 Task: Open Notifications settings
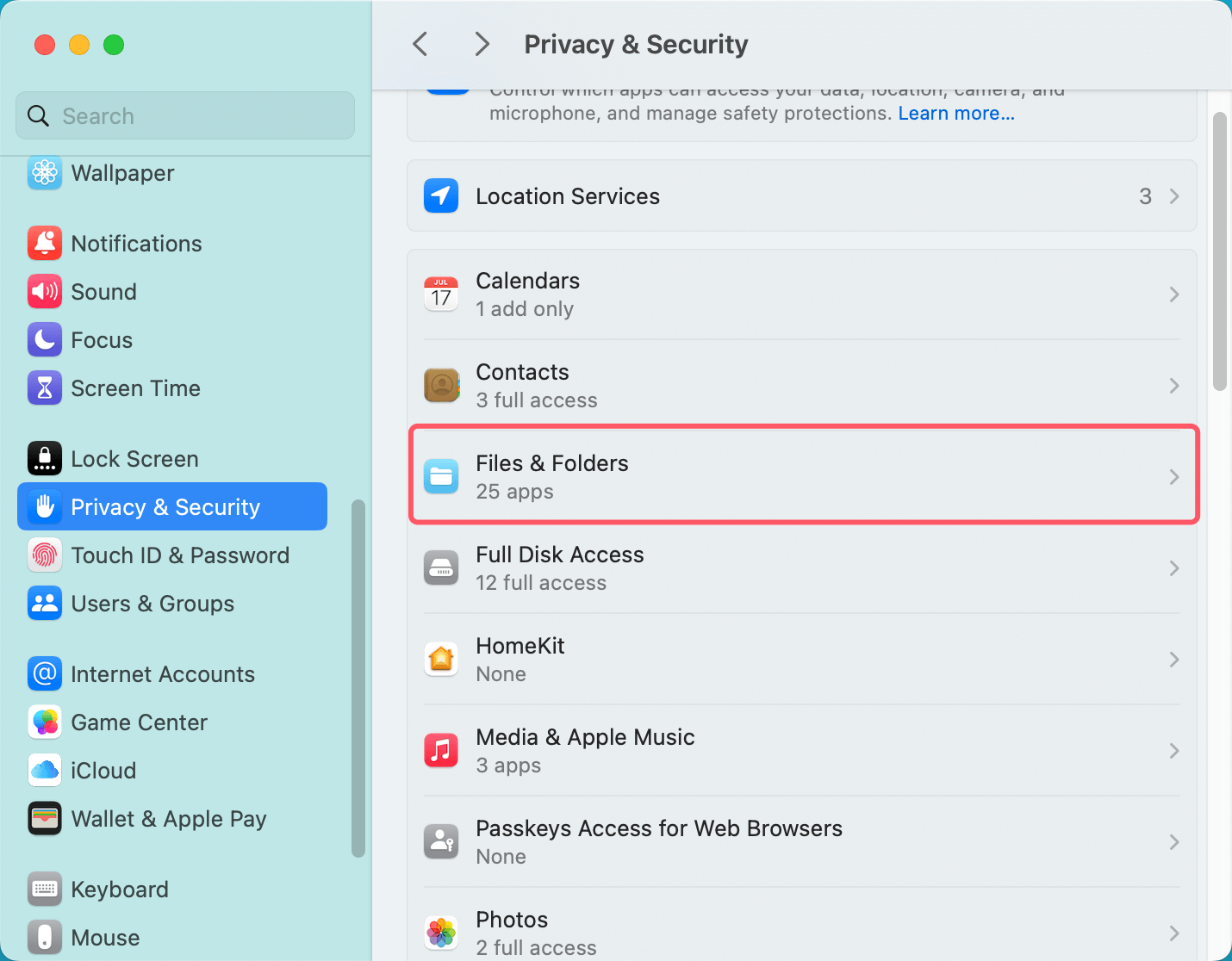(x=137, y=243)
